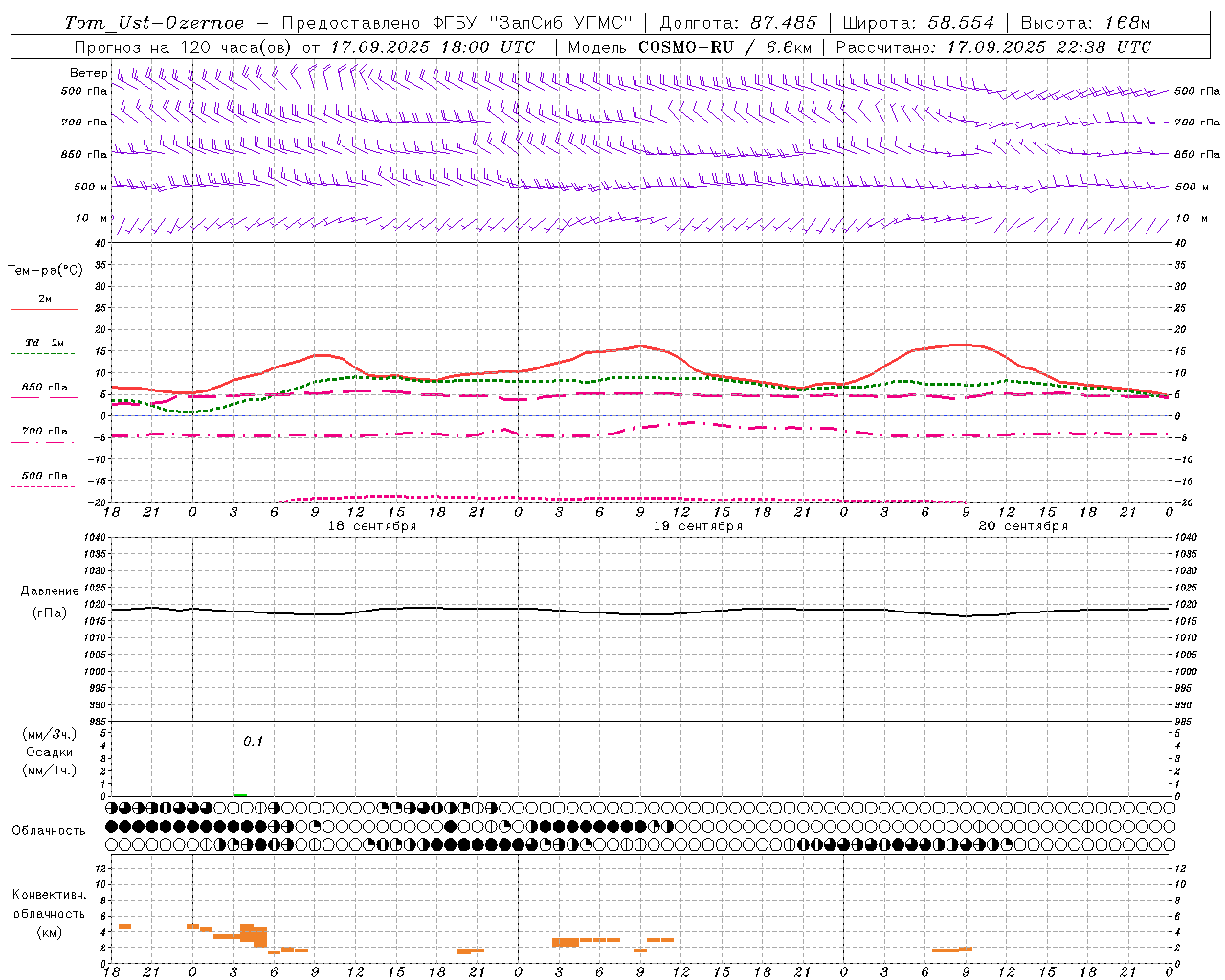
Task: Click the 'Осадки' precipitation label
Action: [50, 752]
